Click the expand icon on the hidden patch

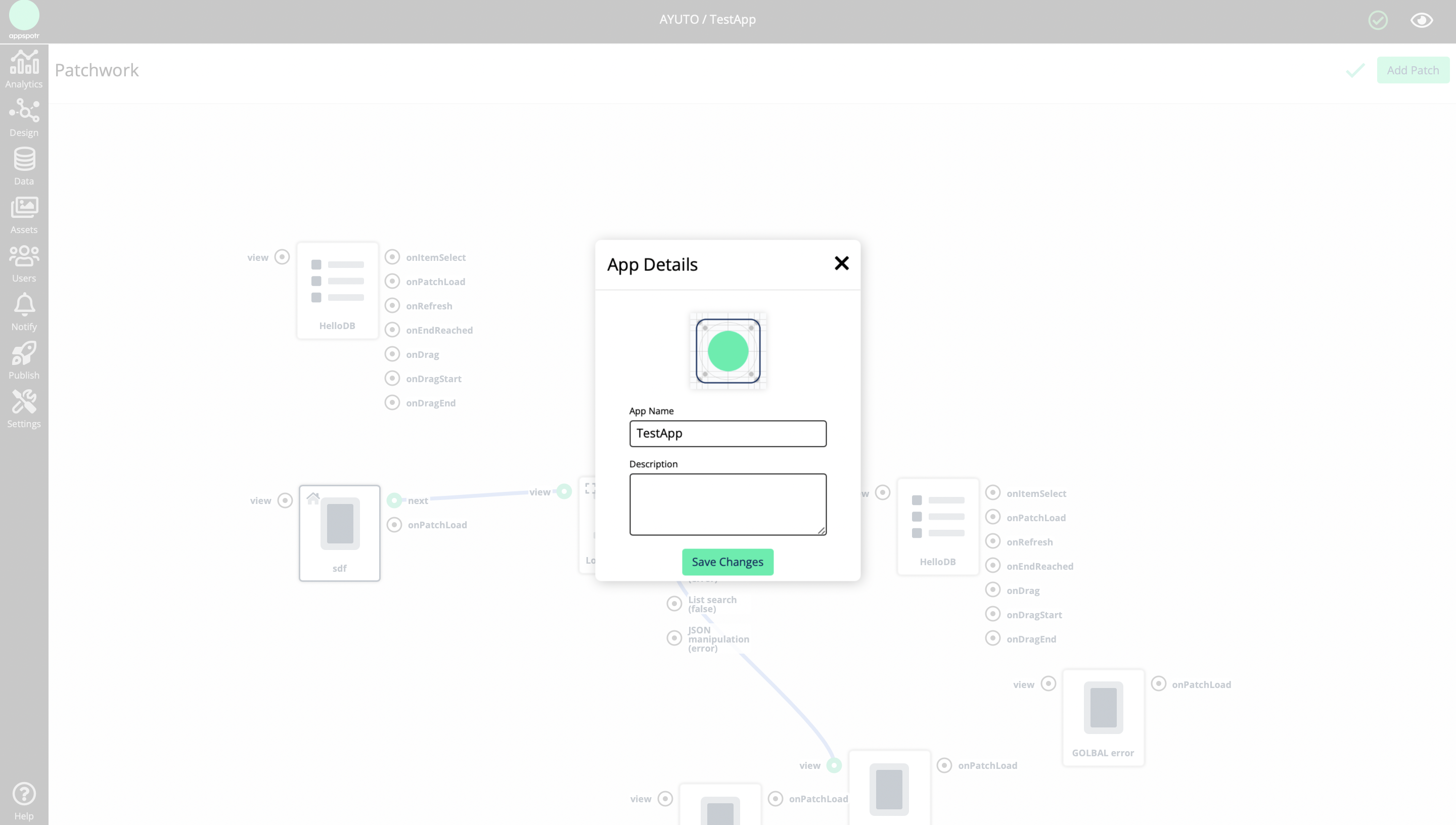tap(590, 488)
